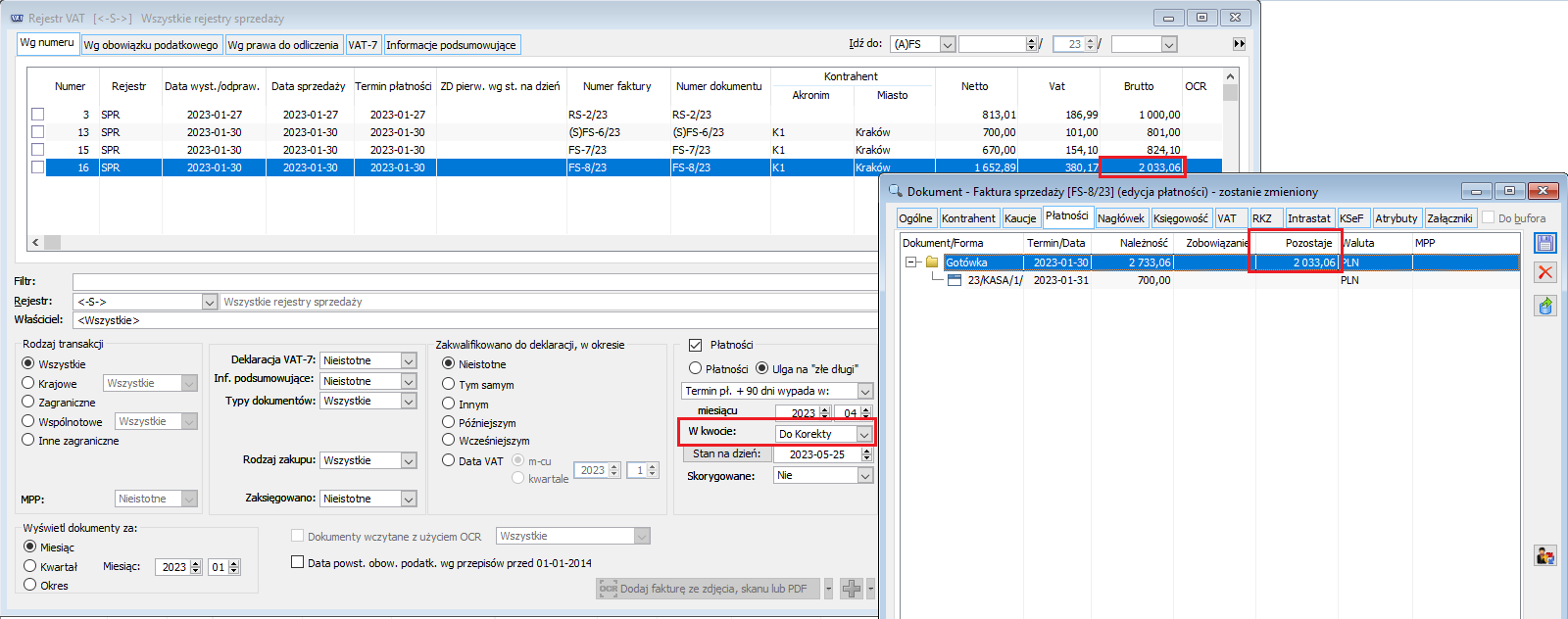1568x619 pixels.
Task: Click the Rejestr VAT window title icon
Action: tap(17, 18)
